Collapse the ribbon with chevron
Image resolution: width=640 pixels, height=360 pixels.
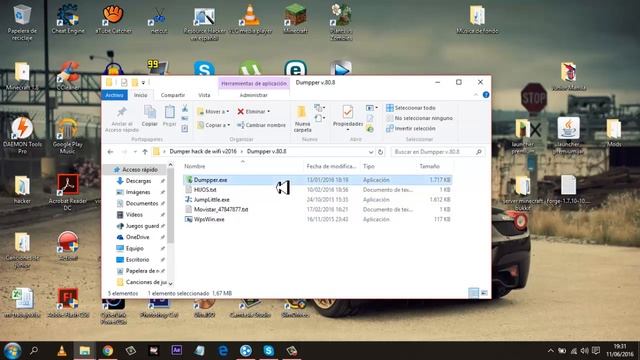click(x=476, y=95)
